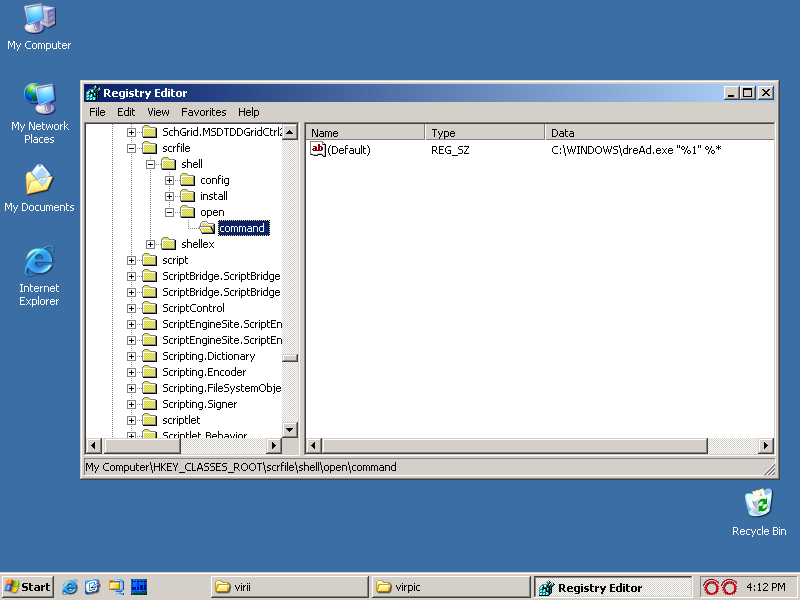
Task: Click the Start button
Action: click(x=28, y=587)
